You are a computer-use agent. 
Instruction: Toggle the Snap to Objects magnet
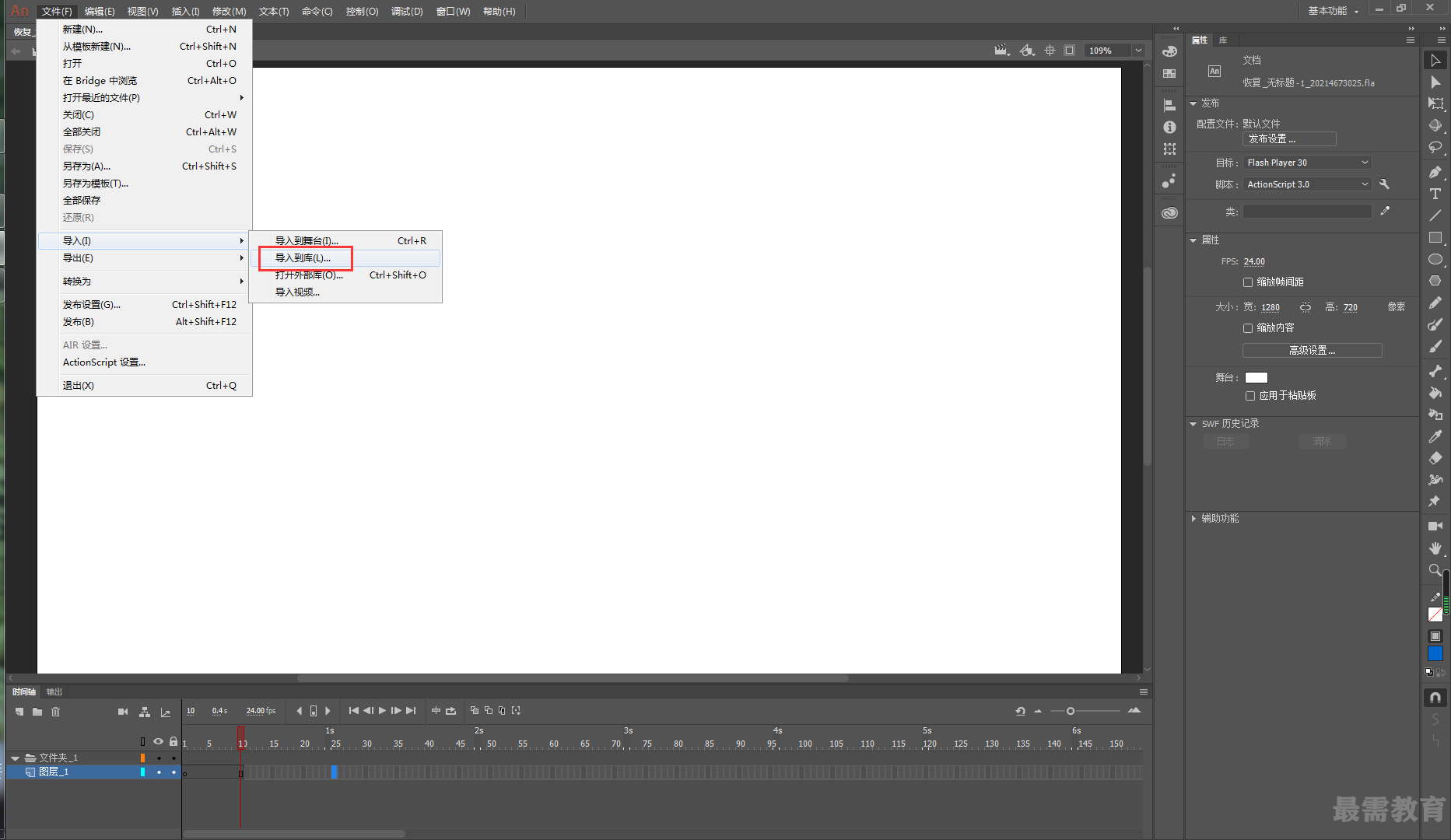tap(1435, 698)
